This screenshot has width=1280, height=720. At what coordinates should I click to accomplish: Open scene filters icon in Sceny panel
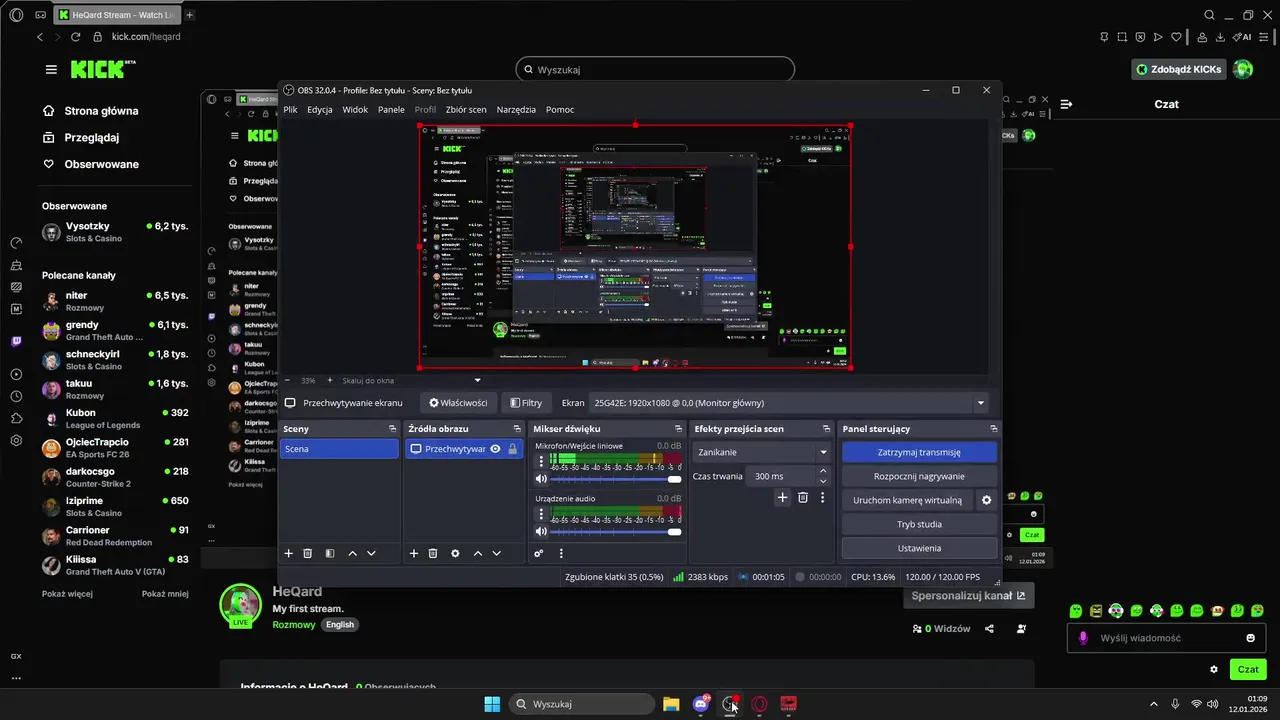click(x=330, y=553)
